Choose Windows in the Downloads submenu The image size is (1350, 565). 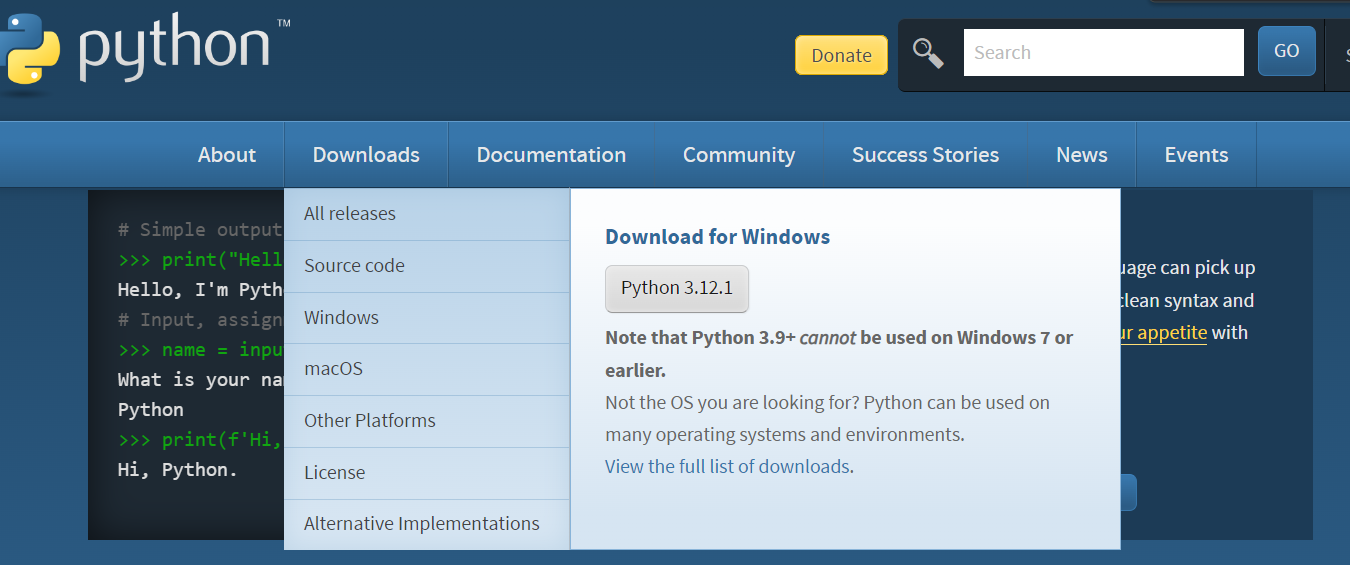click(427, 318)
